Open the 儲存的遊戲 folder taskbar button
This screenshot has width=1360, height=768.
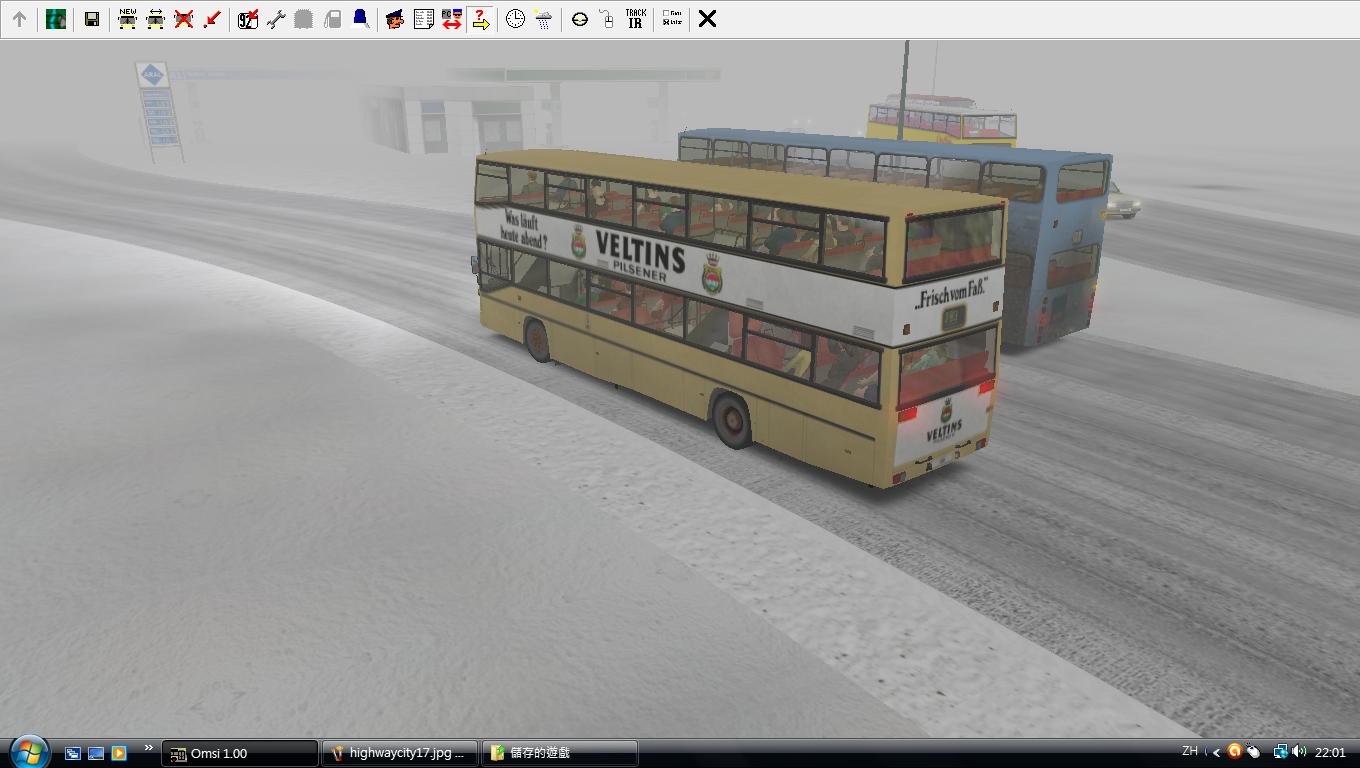pos(560,753)
